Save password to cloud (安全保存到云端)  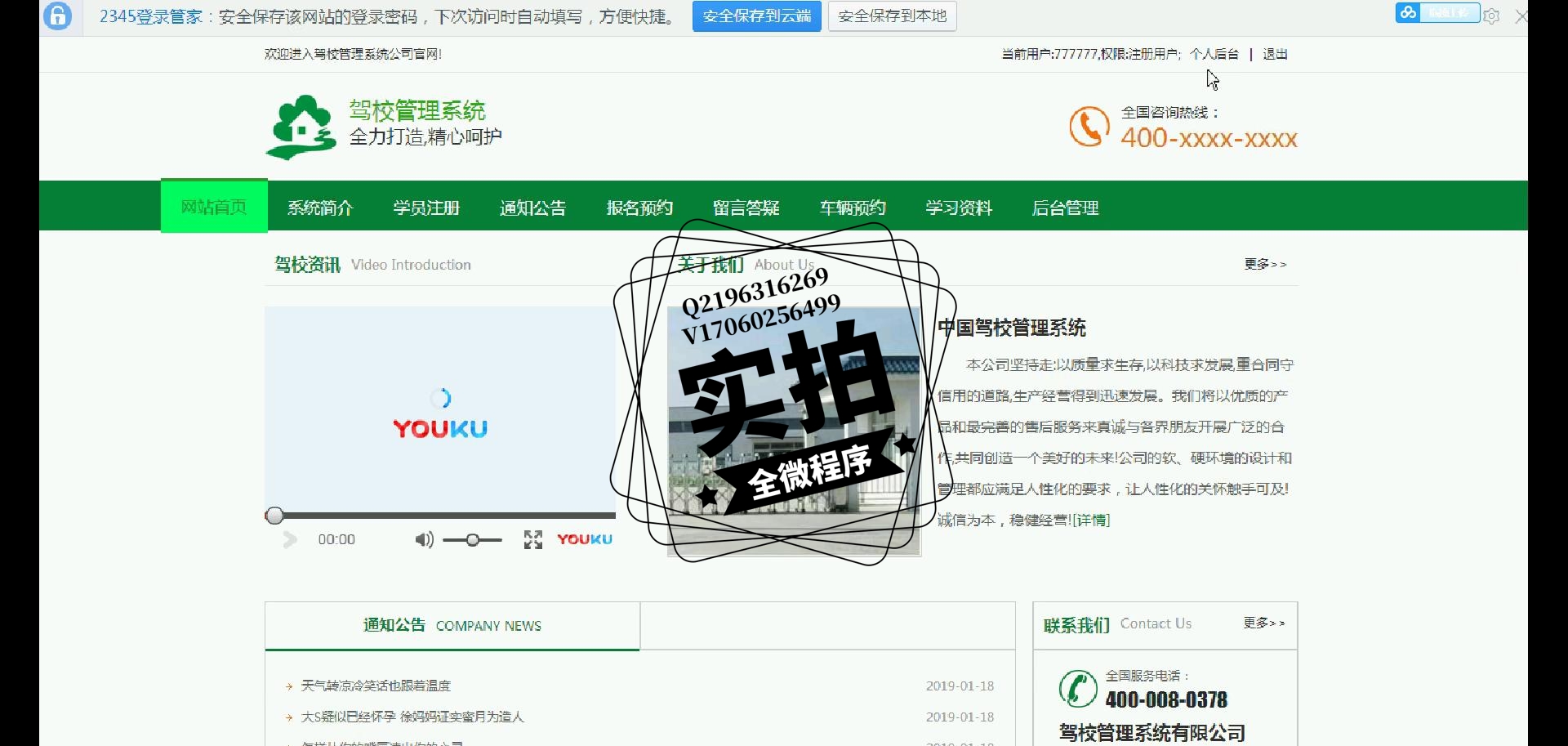(x=757, y=16)
